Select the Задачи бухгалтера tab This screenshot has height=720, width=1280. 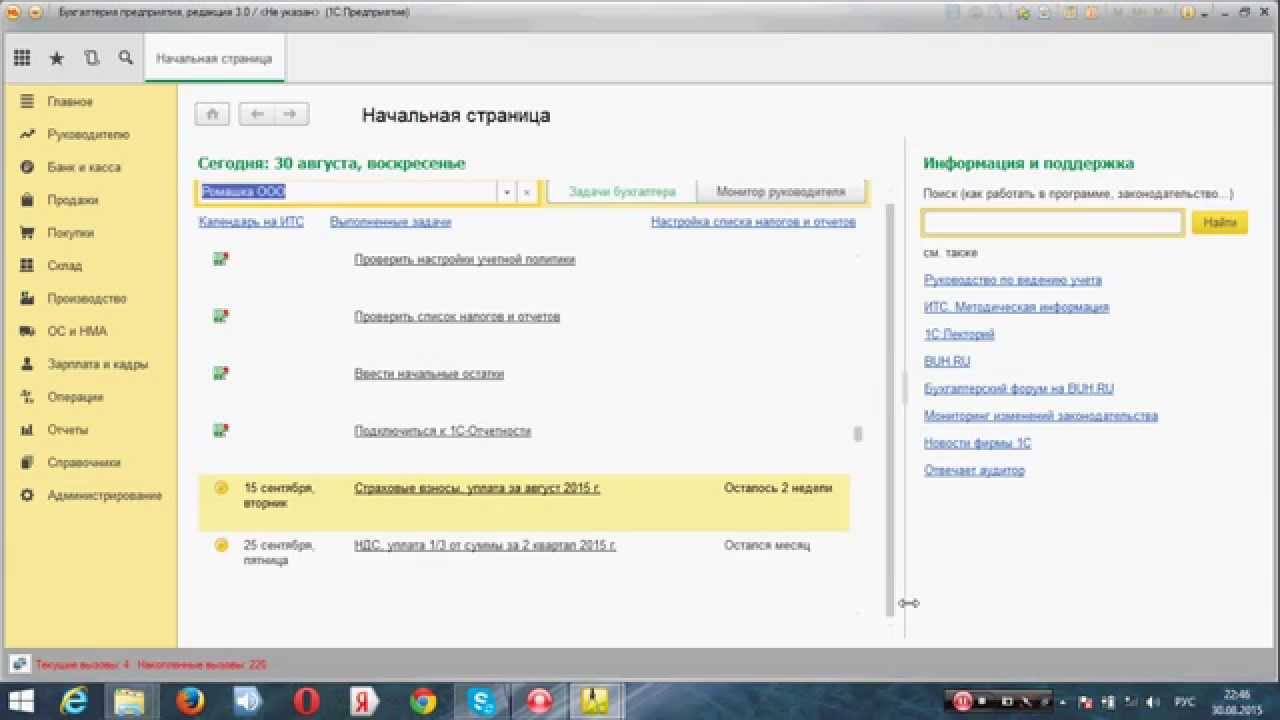point(622,192)
